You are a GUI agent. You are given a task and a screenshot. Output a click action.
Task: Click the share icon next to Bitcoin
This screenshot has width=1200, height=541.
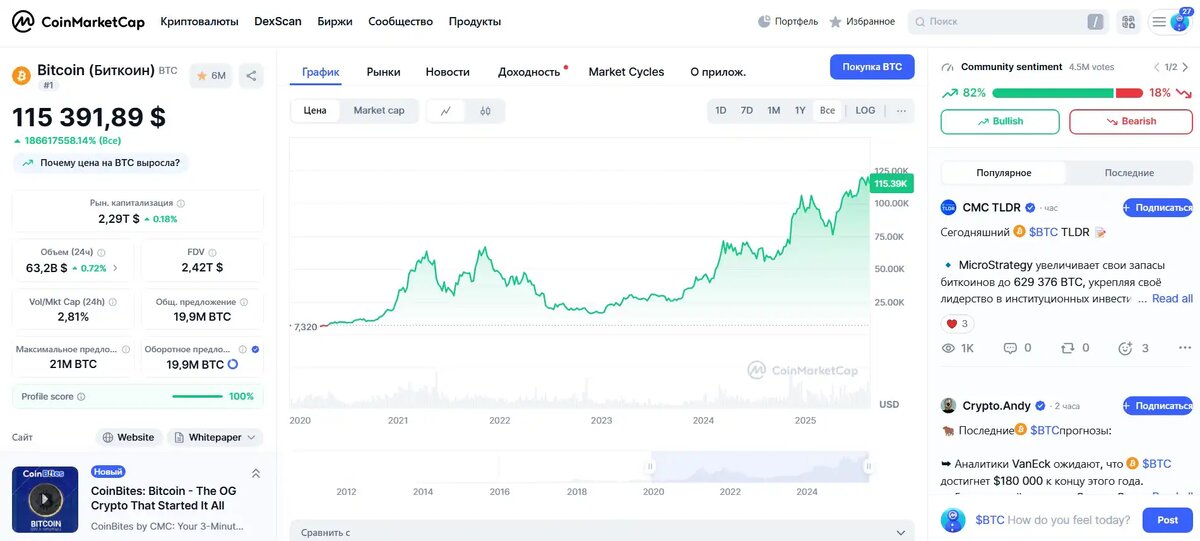(x=251, y=75)
